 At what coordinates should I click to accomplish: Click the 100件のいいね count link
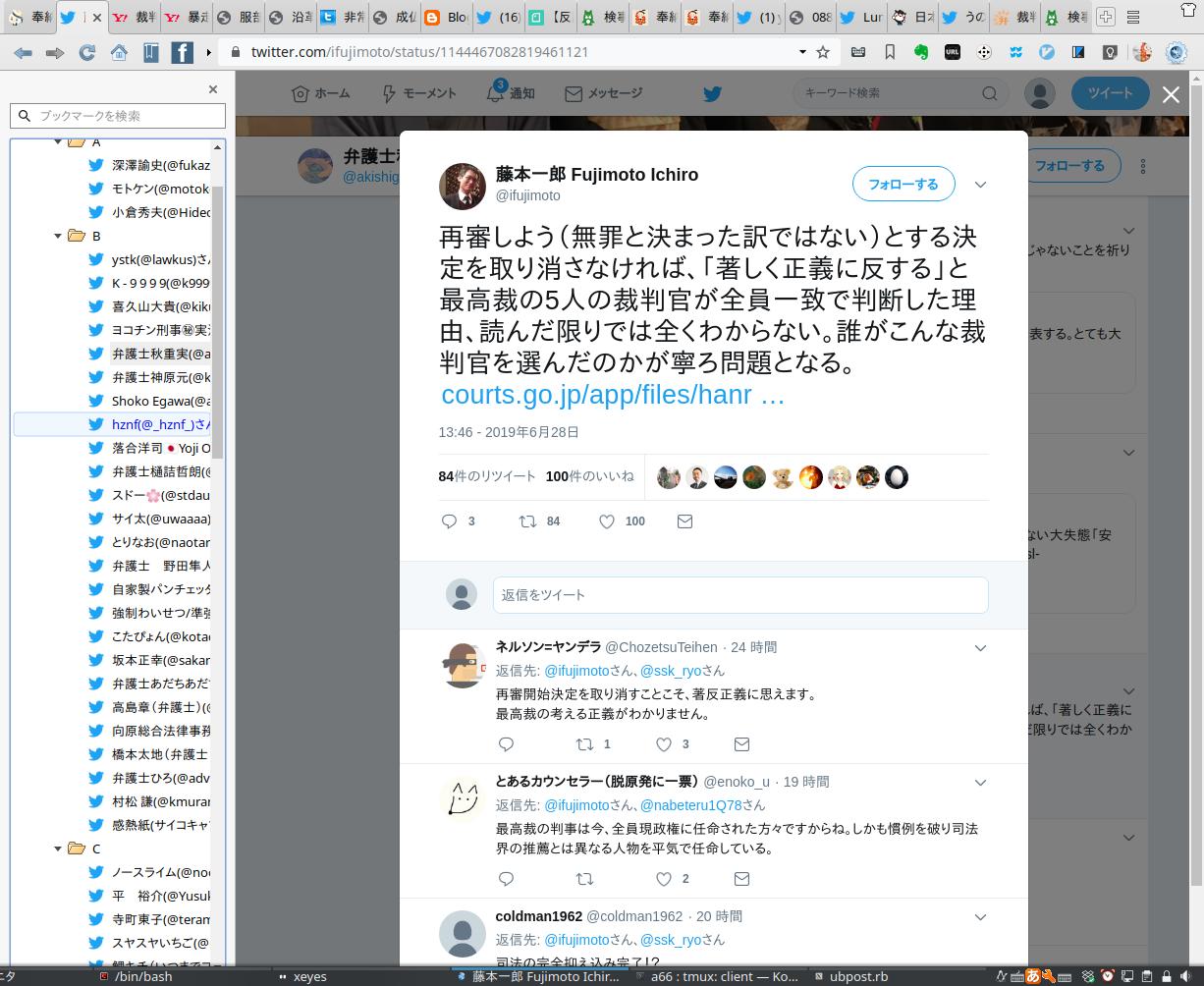coord(589,476)
